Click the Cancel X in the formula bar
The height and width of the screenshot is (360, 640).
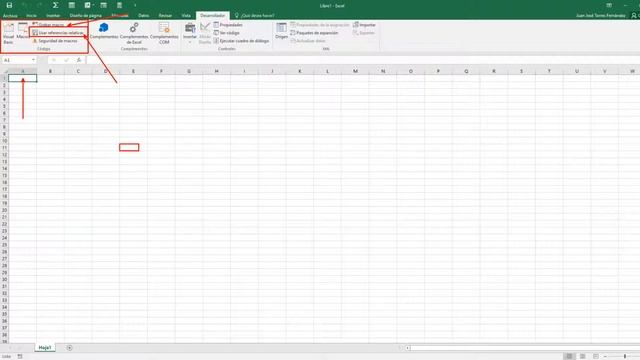[54, 60]
